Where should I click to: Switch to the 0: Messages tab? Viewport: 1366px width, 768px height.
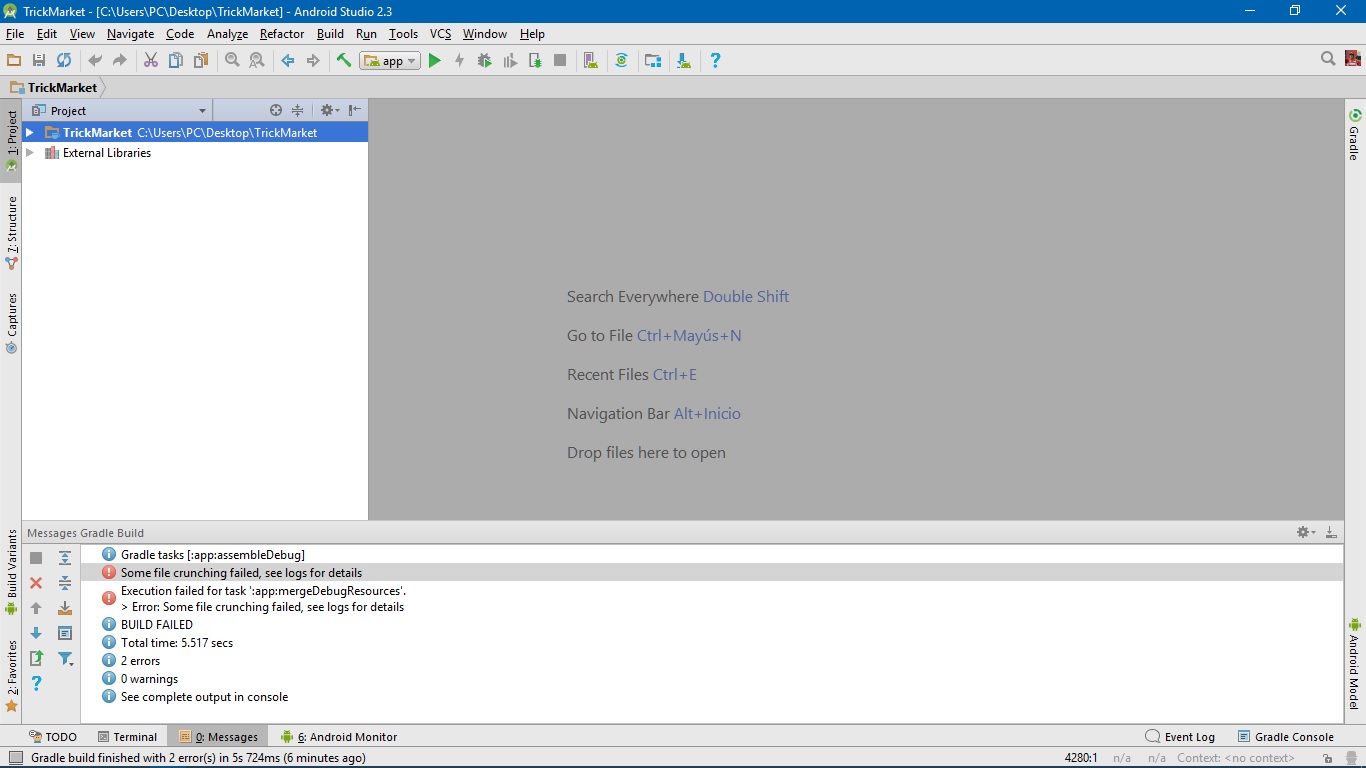click(x=218, y=737)
